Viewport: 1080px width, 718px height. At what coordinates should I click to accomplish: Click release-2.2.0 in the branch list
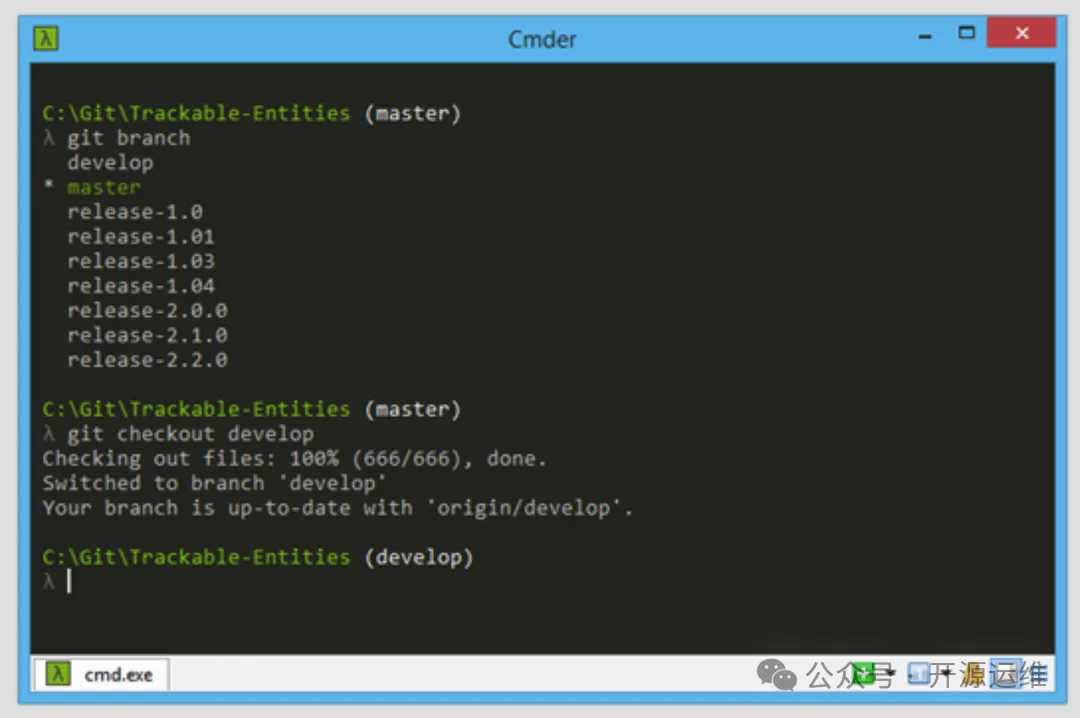click(x=147, y=360)
